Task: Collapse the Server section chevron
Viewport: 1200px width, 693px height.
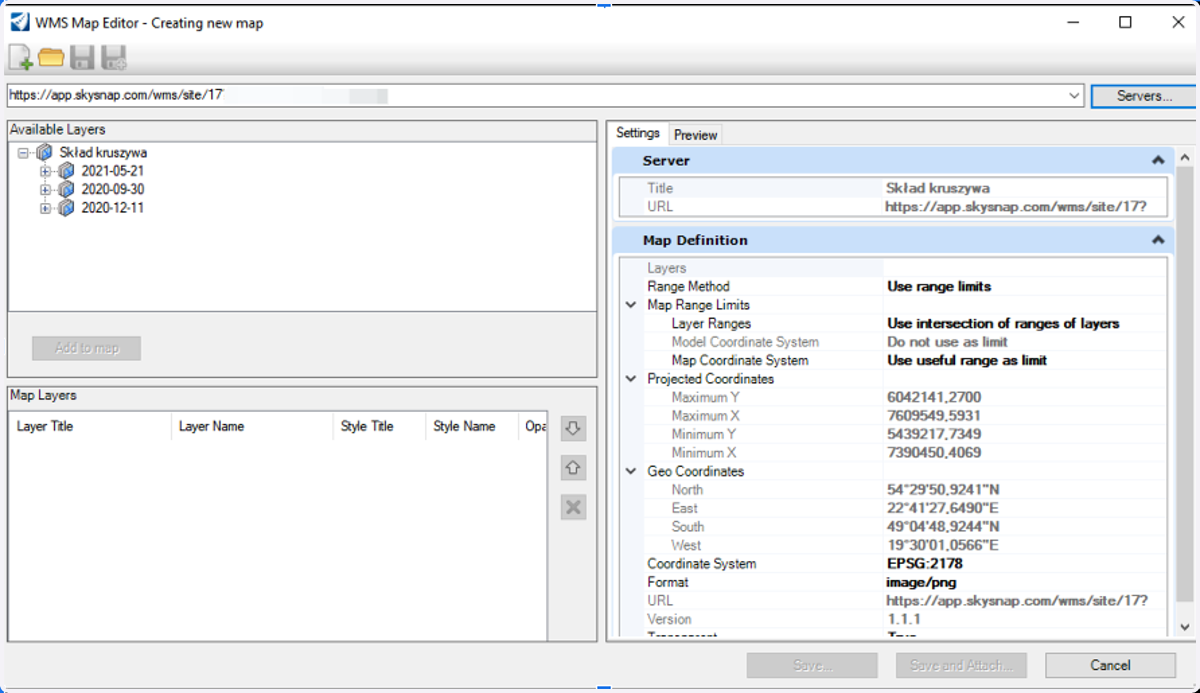Action: point(1157,160)
